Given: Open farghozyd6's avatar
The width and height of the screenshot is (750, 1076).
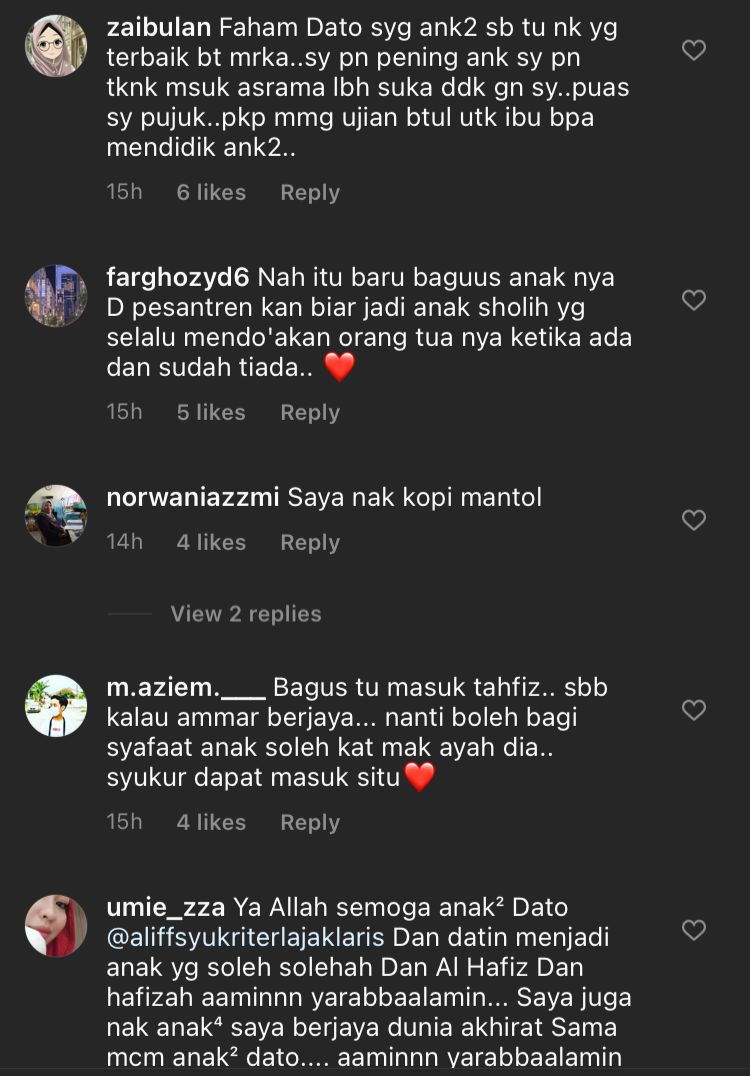Looking at the screenshot, I should (x=56, y=296).
